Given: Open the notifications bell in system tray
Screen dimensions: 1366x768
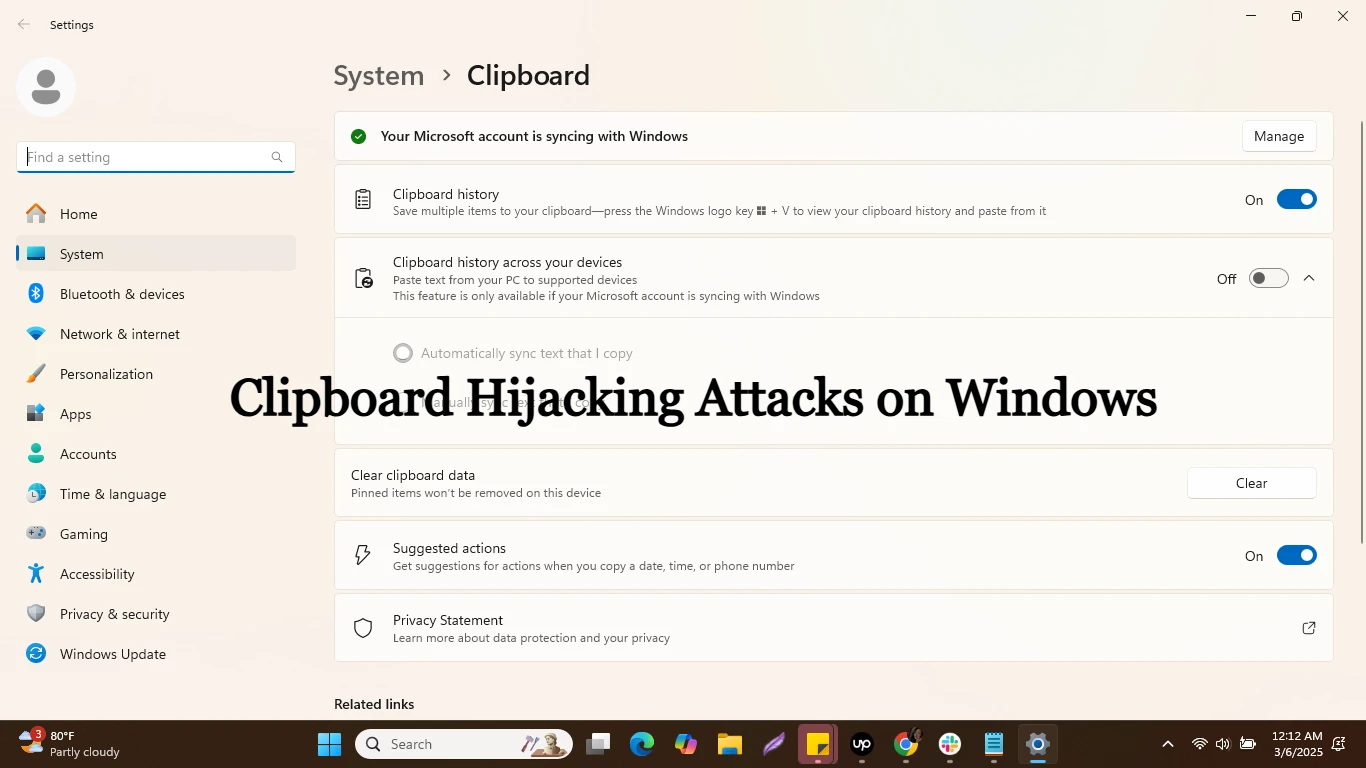Looking at the screenshot, I should tap(1339, 744).
